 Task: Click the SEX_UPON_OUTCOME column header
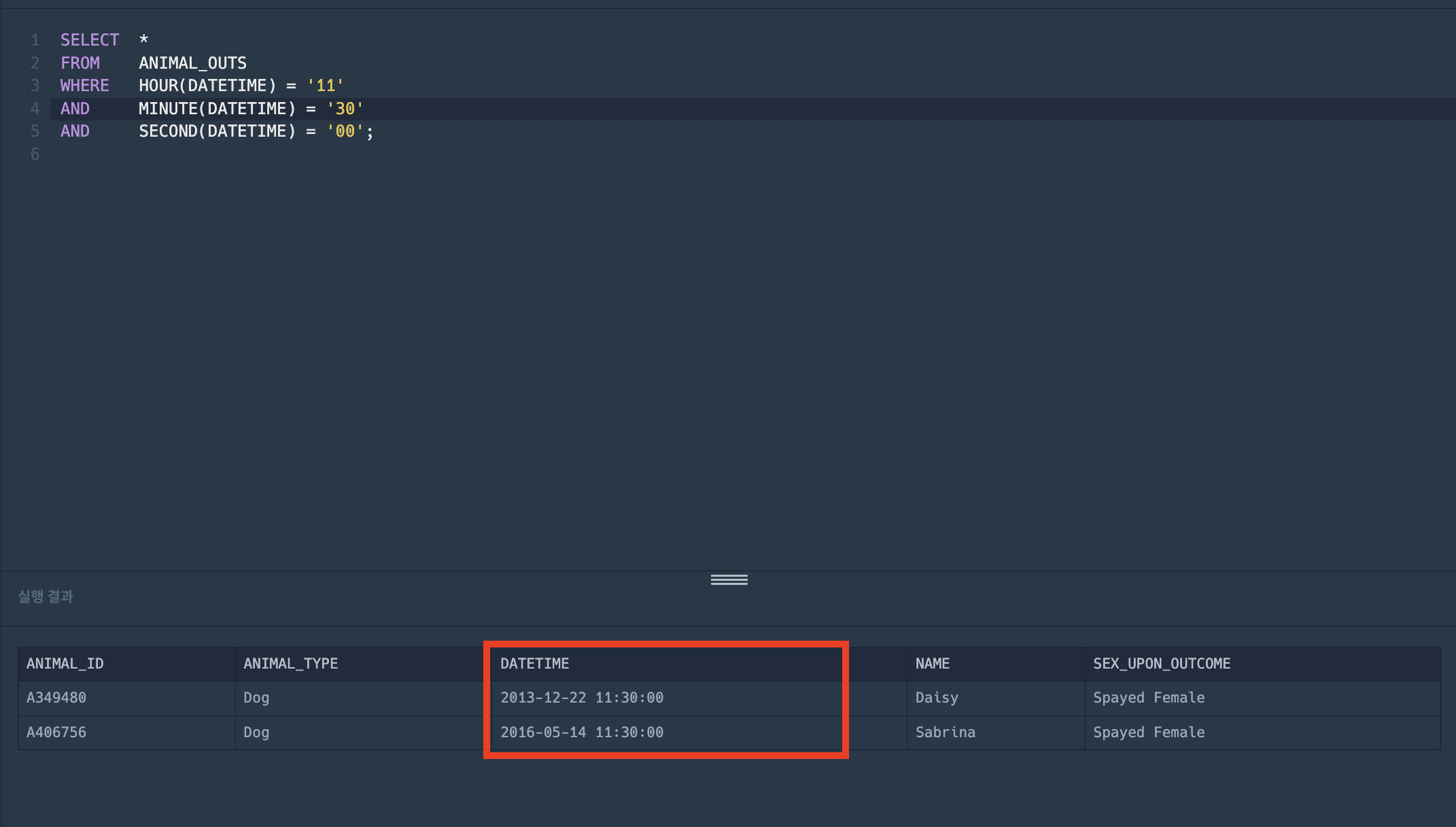1161,664
